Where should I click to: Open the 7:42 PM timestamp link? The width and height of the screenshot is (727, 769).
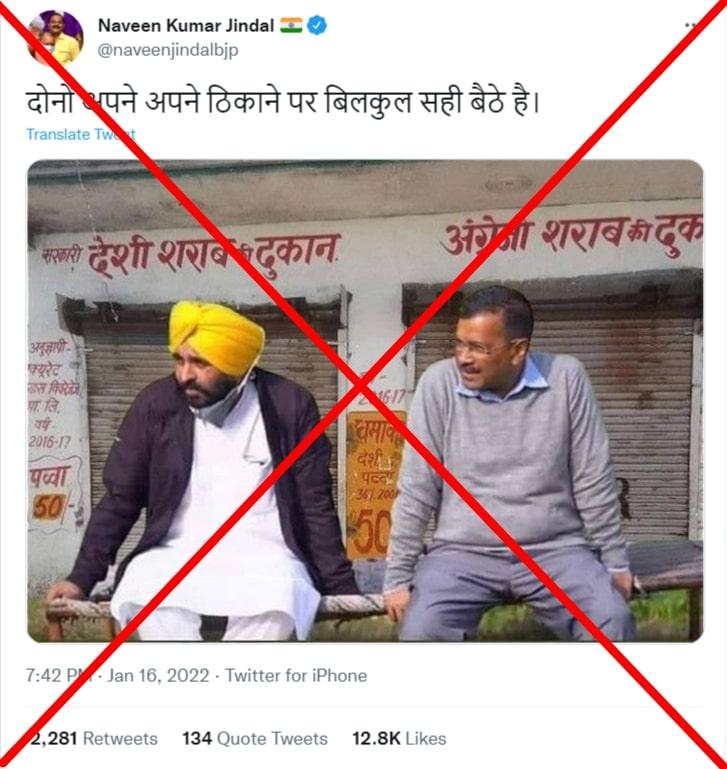click(x=59, y=675)
